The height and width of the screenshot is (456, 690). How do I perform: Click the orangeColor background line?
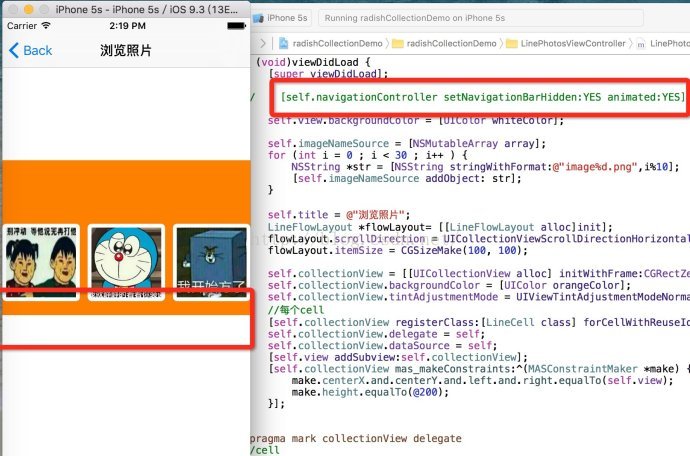point(449,285)
